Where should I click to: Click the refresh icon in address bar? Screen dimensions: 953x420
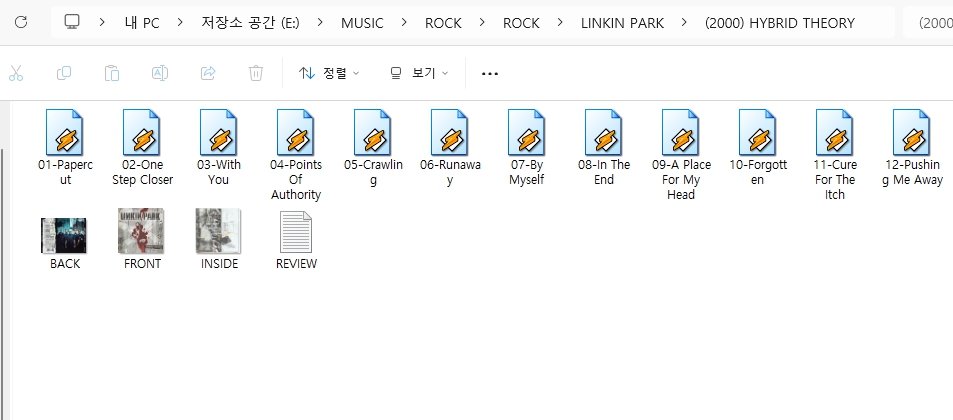point(20,23)
